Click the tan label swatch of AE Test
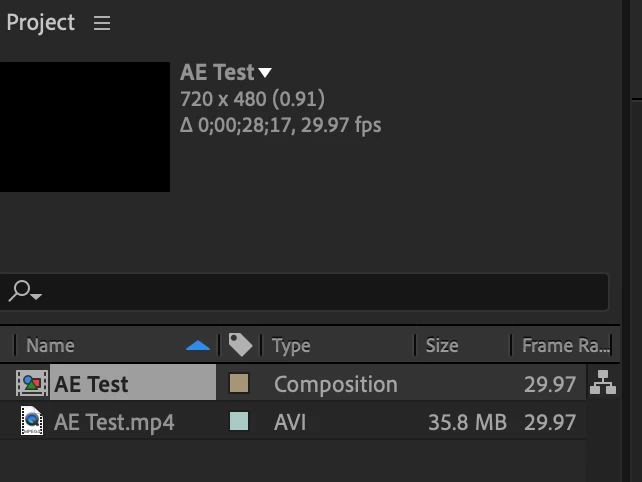This screenshot has height=482, width=642. tap(239, 383)
